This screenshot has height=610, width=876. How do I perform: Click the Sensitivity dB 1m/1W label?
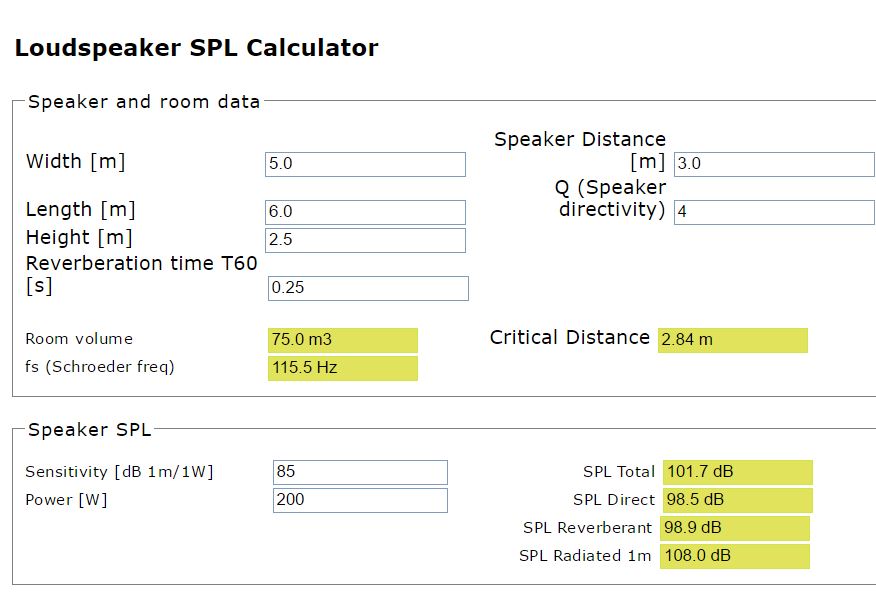(119, 472)
